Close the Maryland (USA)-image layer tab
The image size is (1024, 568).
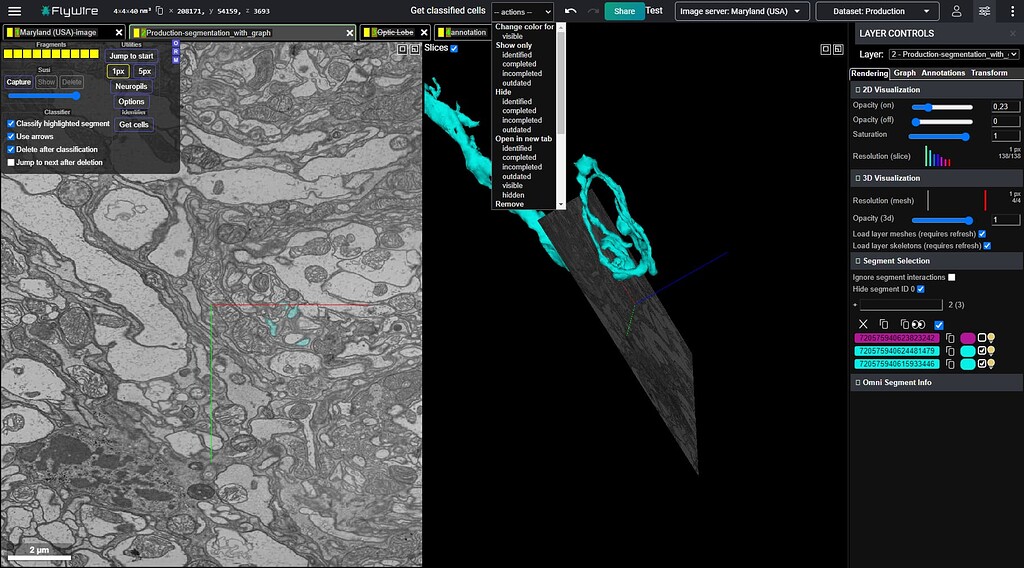click(119, 33)
